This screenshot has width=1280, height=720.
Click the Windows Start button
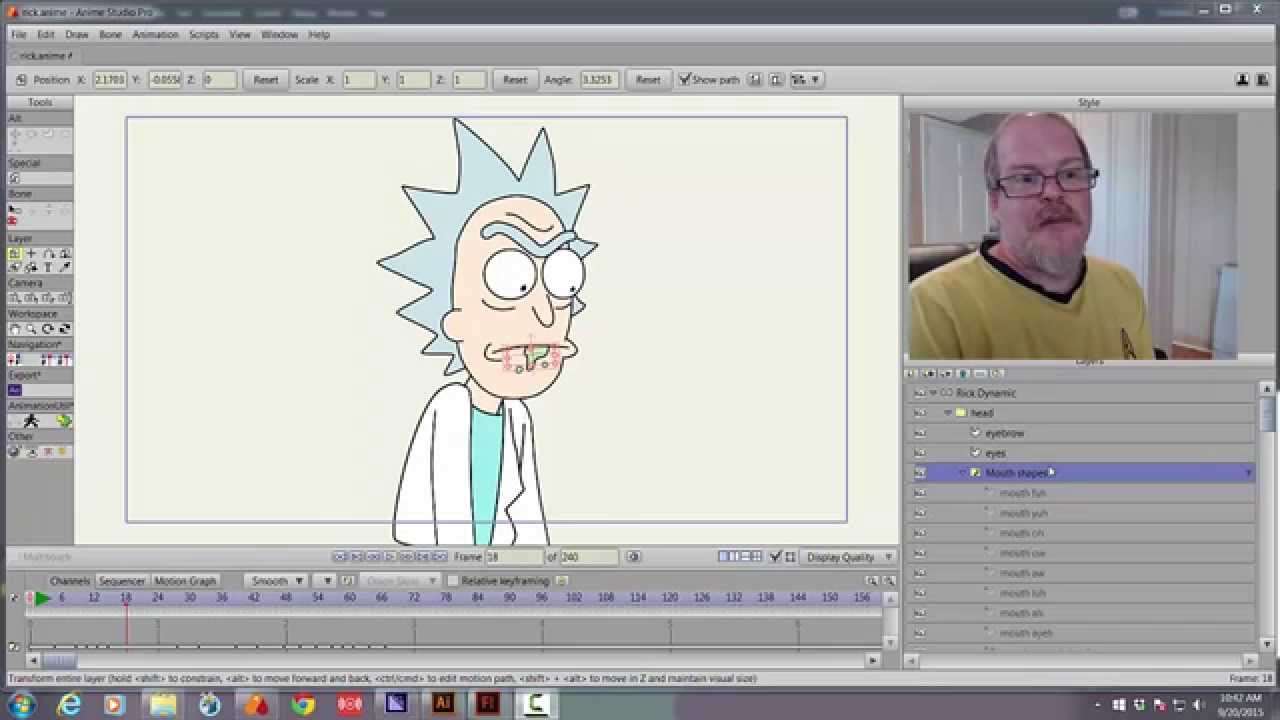21,704
